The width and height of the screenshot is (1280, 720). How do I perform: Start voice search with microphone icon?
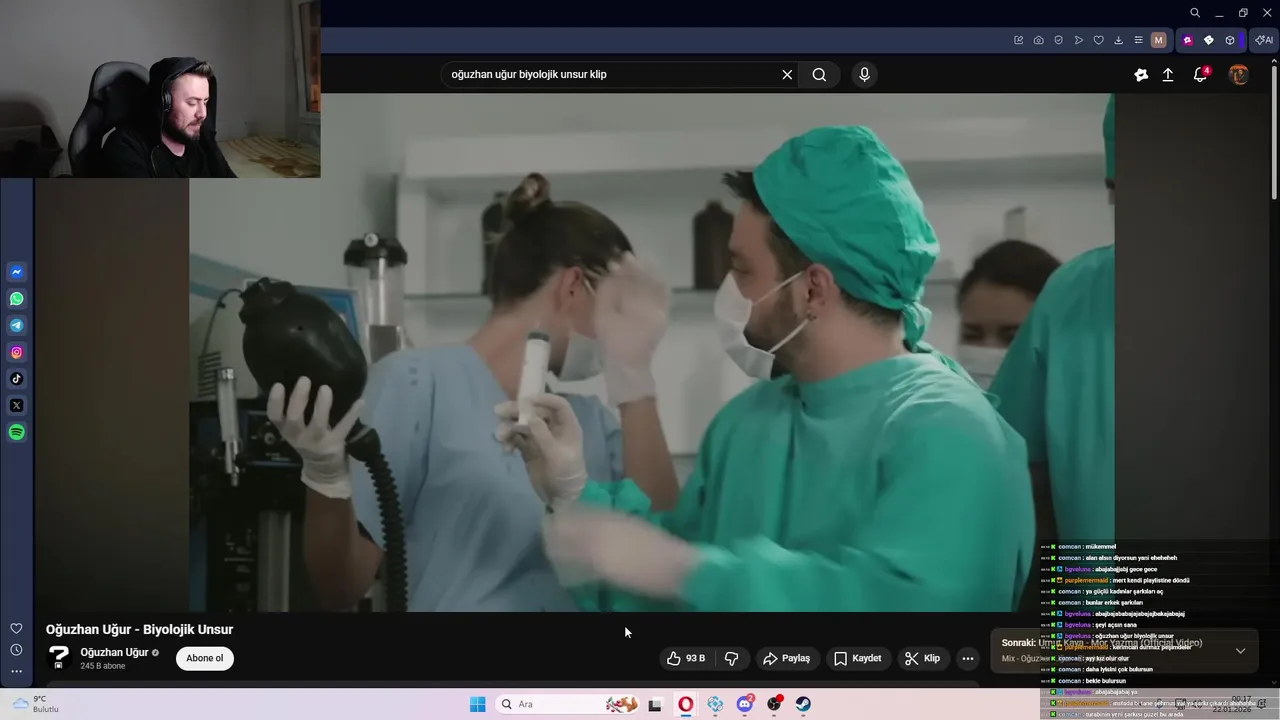865,74
